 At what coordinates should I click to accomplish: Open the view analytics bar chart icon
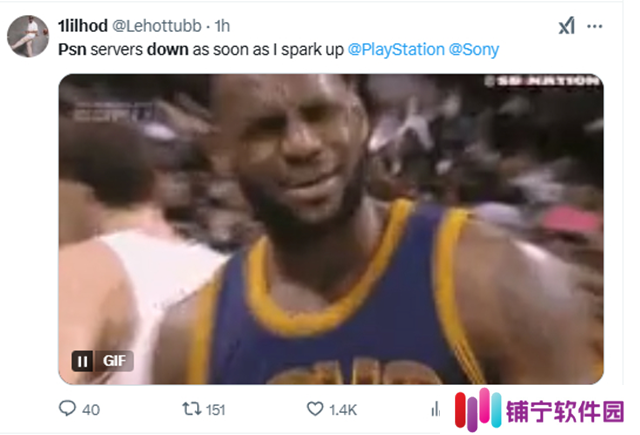pos(436,409)
